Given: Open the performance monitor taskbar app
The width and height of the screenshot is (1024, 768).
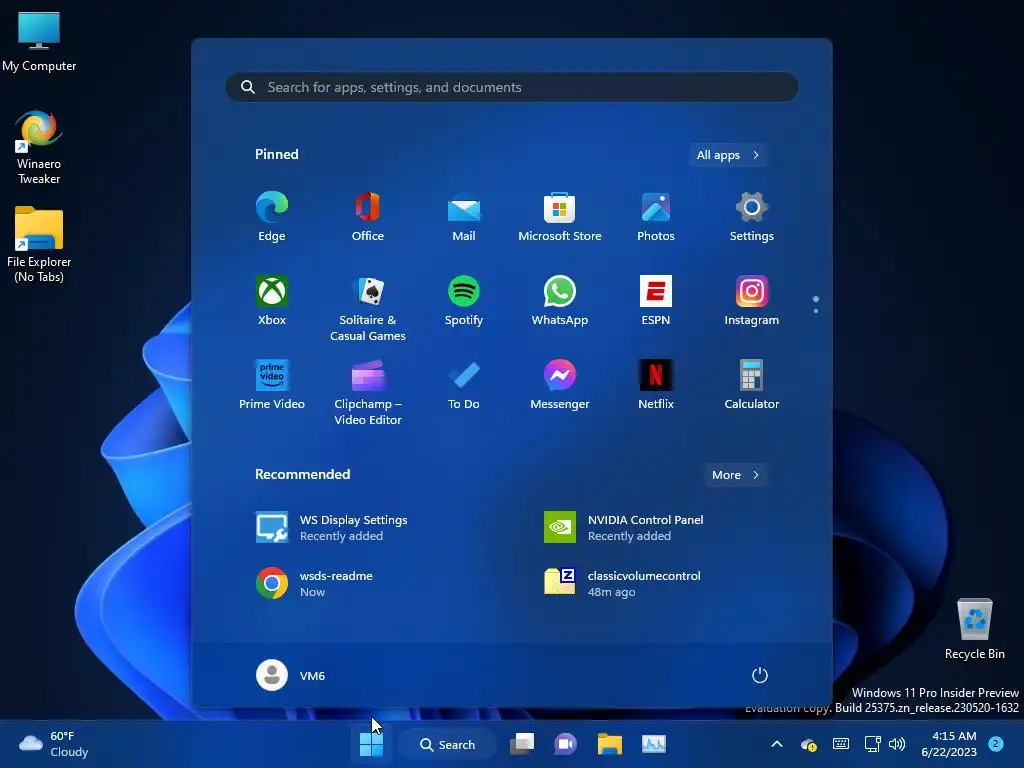Looking at the screenshot, I should coord(654,744).
